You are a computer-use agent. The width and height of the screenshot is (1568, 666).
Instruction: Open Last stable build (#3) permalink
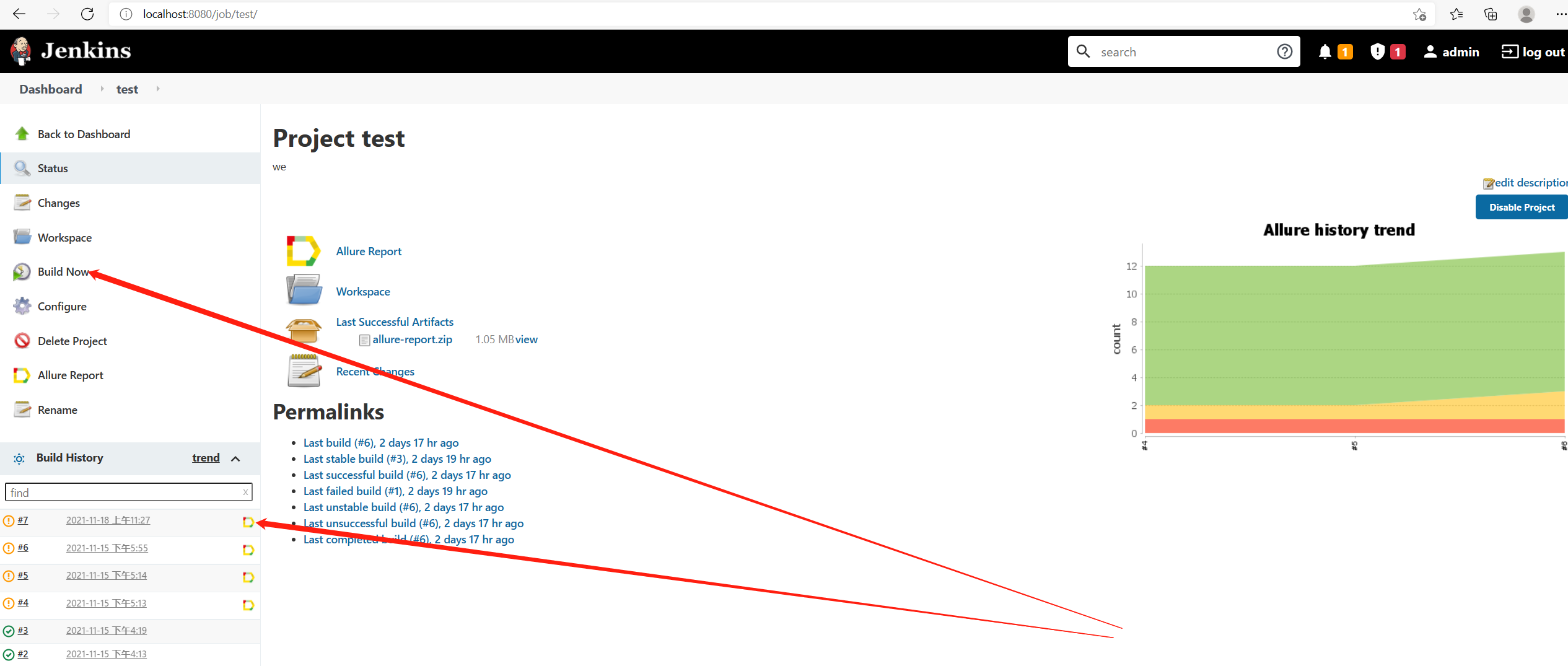397,459
